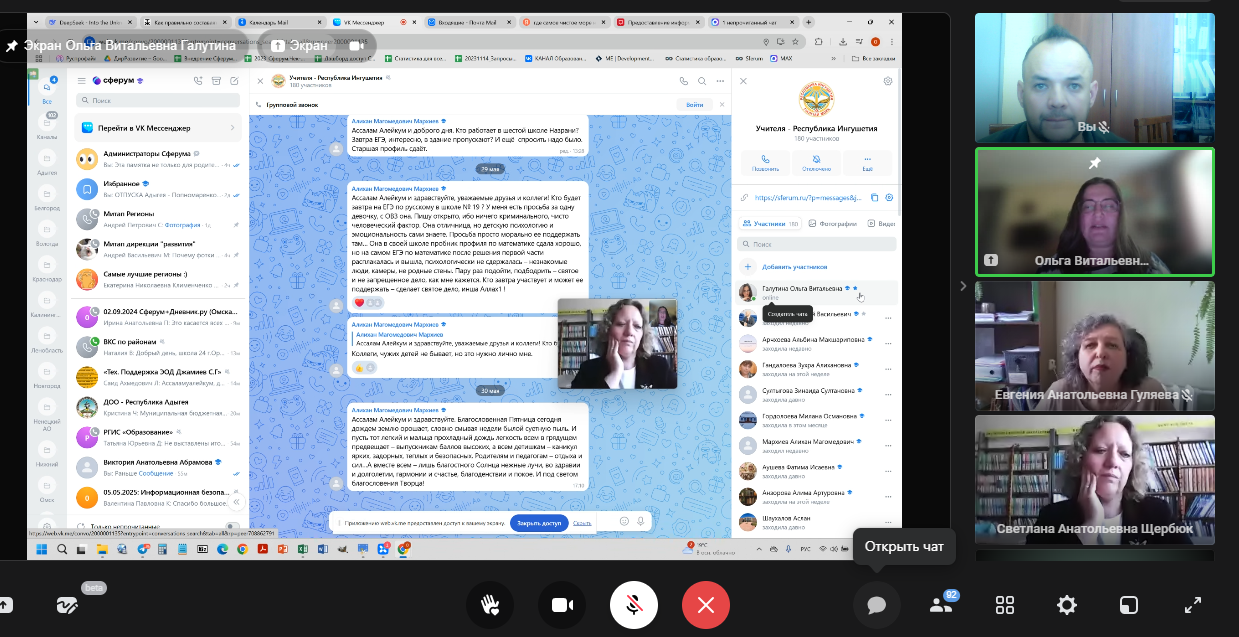Select Светлана Анатольевна Щербюк video tile
The image size is (1239, 637).
(x=1094, y=478)
